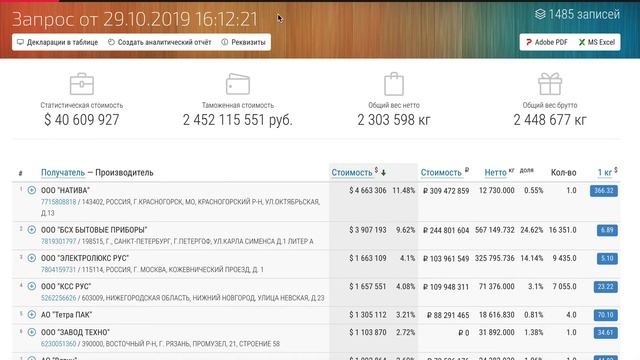
Task: Click the records stack icon near 1485 записей
Action: (540, 14)
